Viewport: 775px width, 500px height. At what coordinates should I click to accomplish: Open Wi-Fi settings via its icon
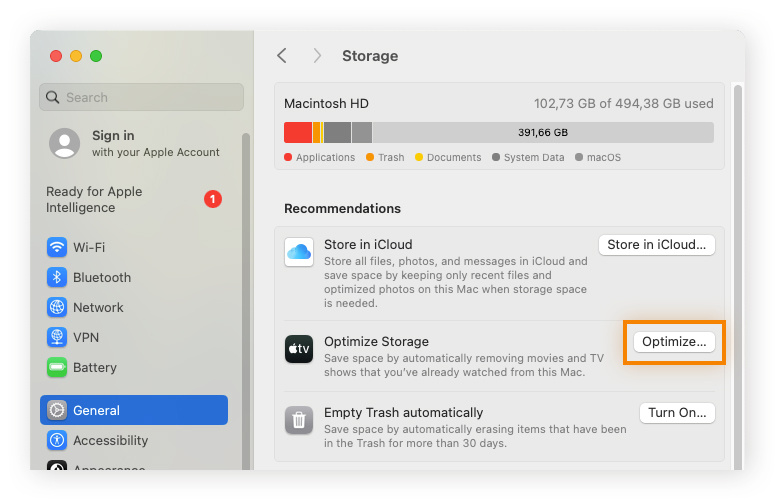(x=57, y=247)
